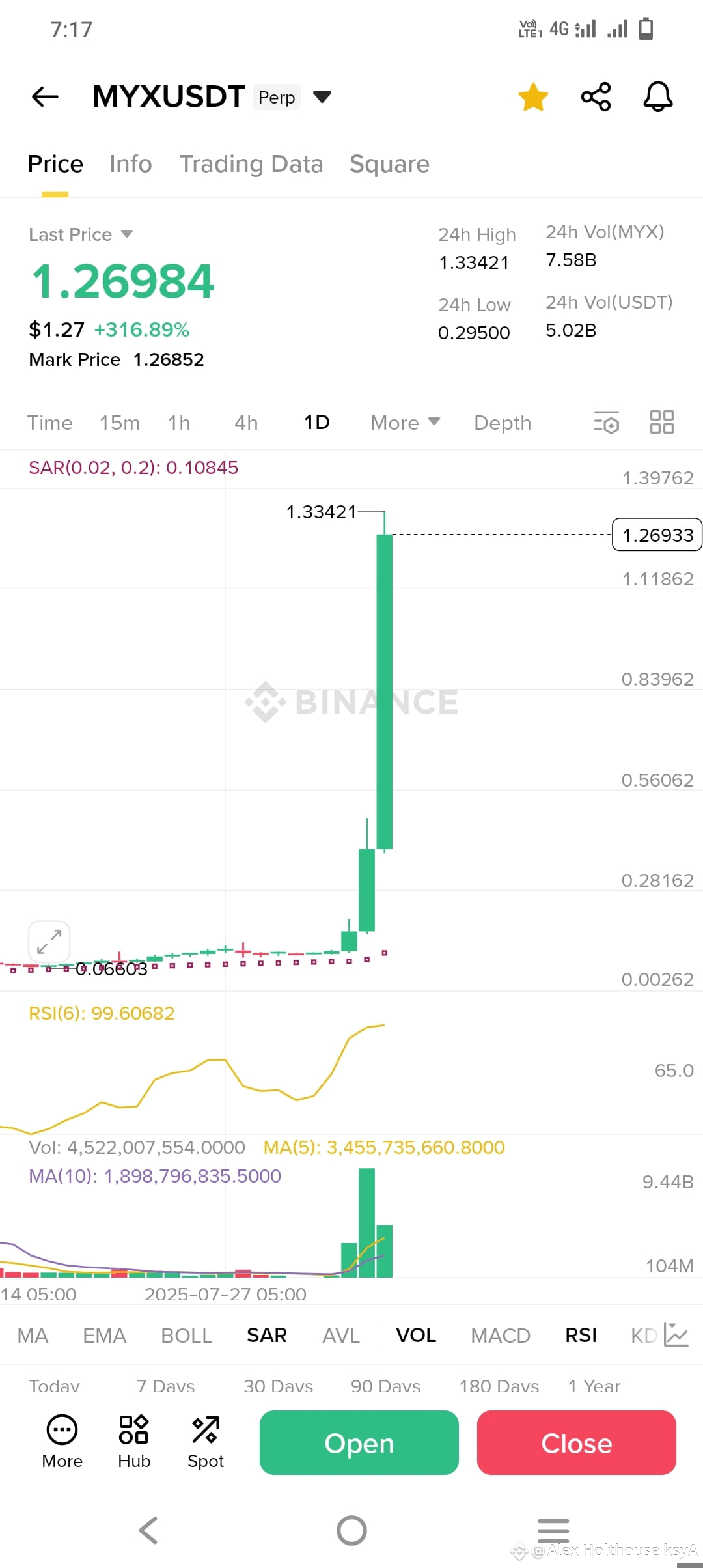703x1568 pixels.
Task: Tap the red Close button
Action: point(577,1443)
